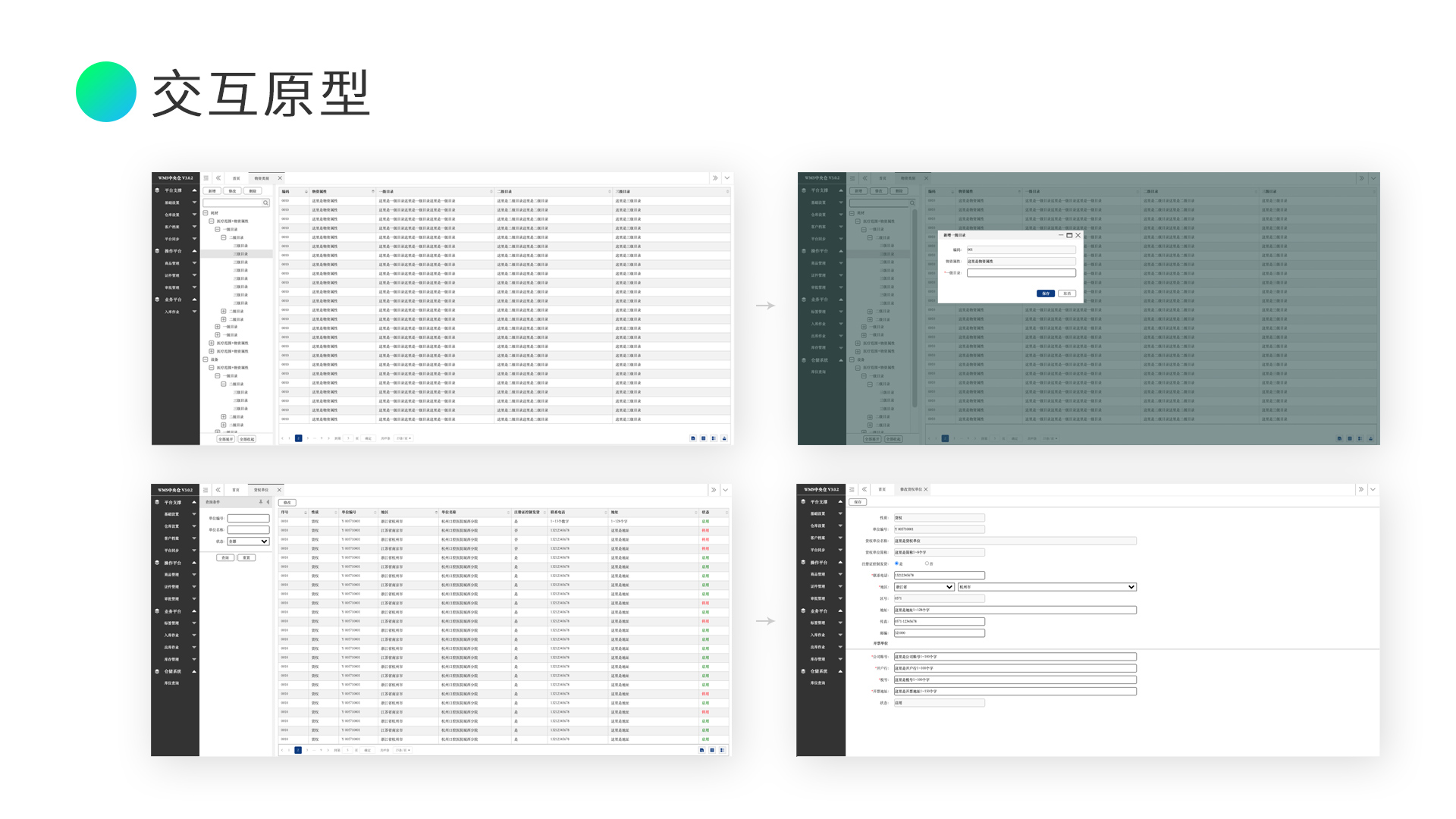Click double-right chevron at top of 物资类别 screen
The height and width of the screenshot is (819, 1456).
(714, 178)
